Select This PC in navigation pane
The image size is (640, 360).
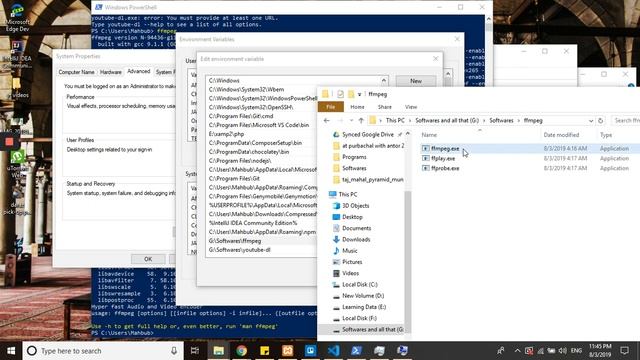[x=348, y=194]
